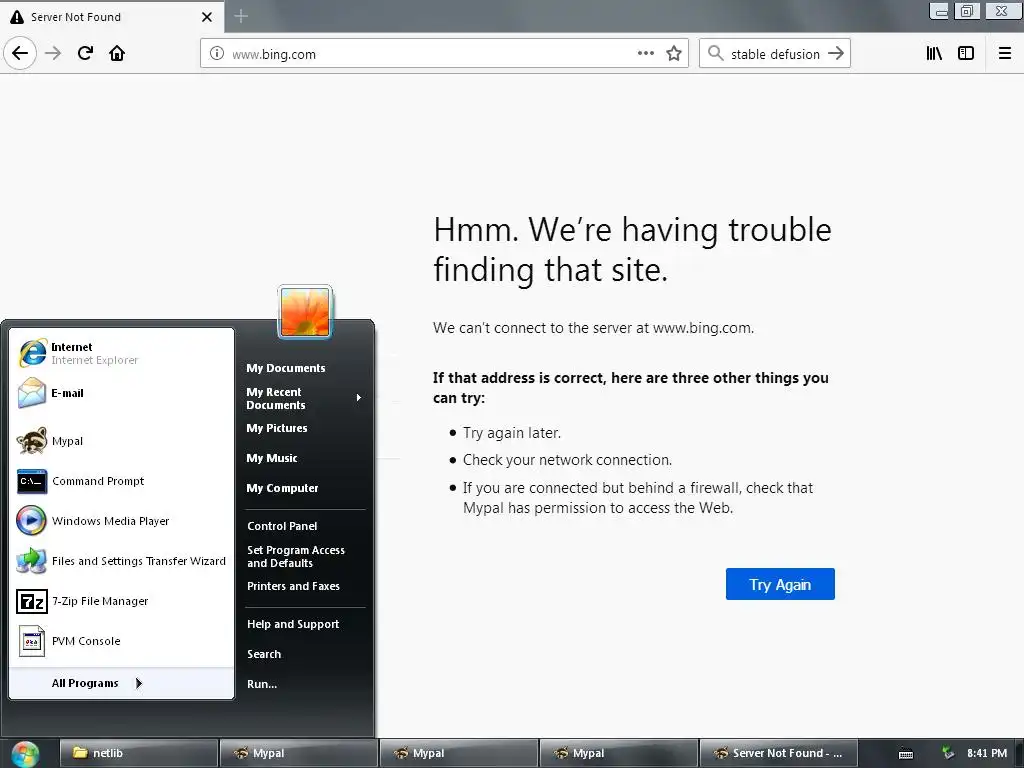The width and height of the screenshot is (1024, 768).
Task: Expand All Programs list
Action: [121, 683]
